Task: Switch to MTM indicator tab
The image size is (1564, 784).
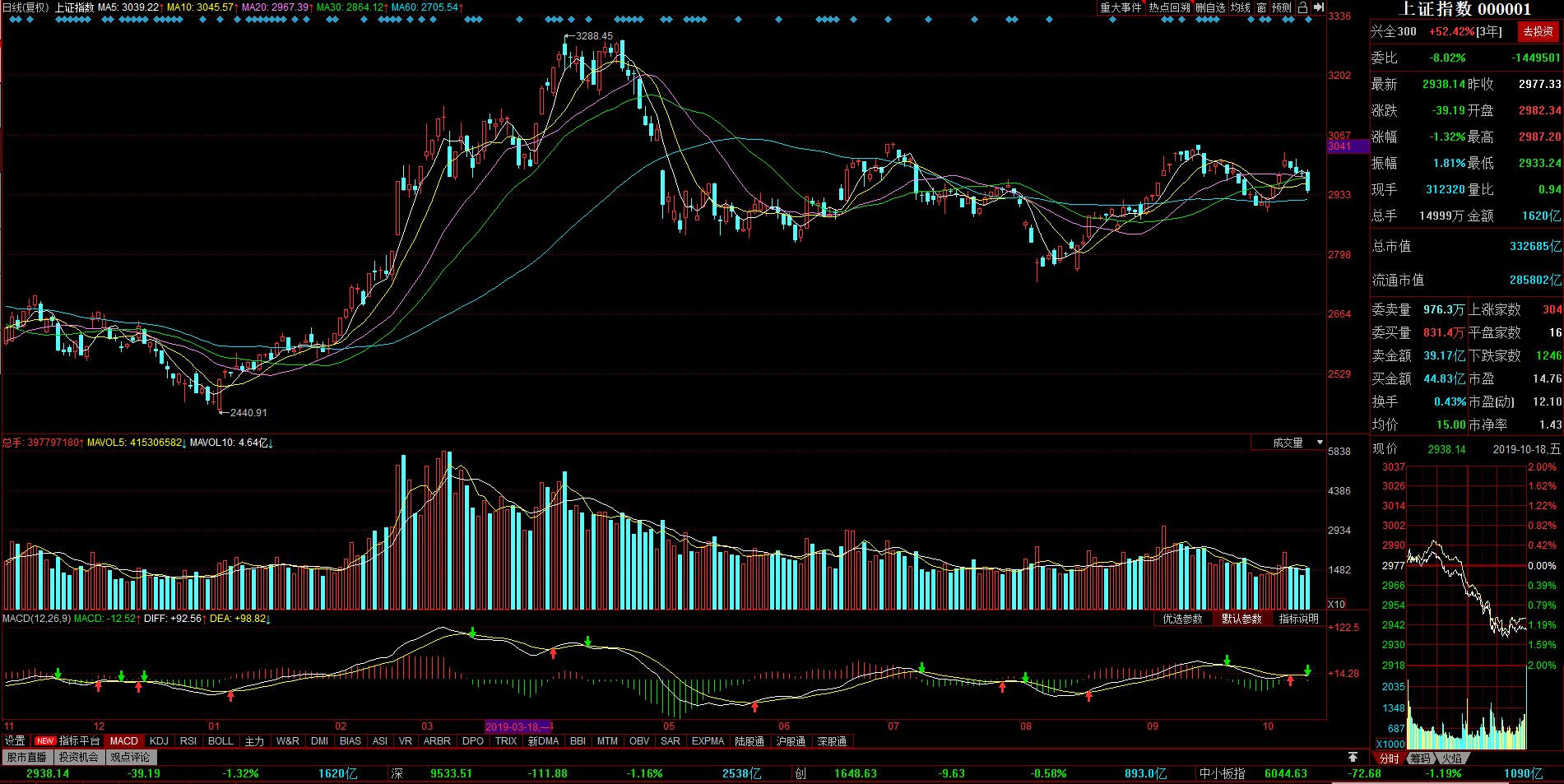Action: click(607, 741)
